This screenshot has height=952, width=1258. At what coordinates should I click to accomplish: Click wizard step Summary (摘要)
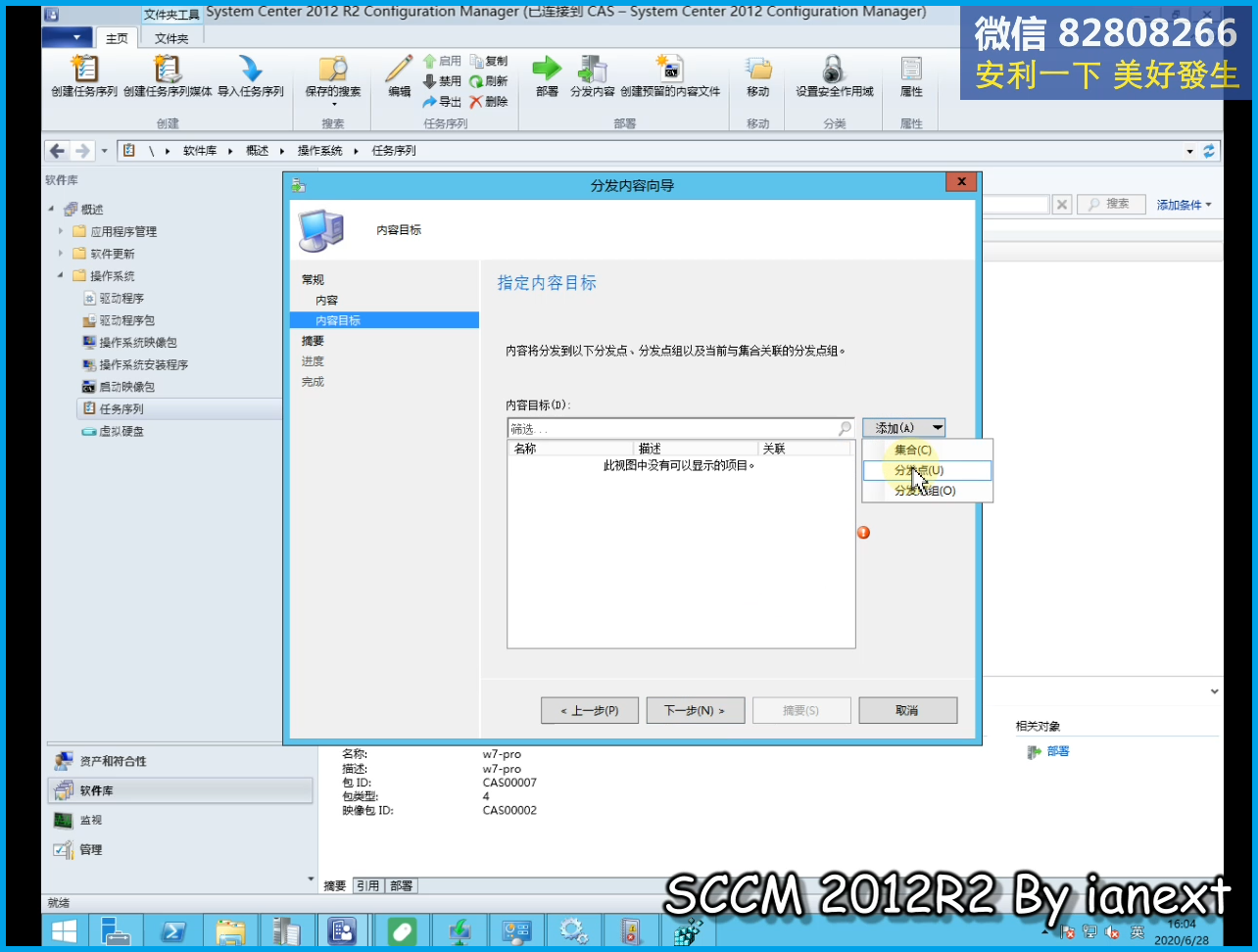[313, 341]
